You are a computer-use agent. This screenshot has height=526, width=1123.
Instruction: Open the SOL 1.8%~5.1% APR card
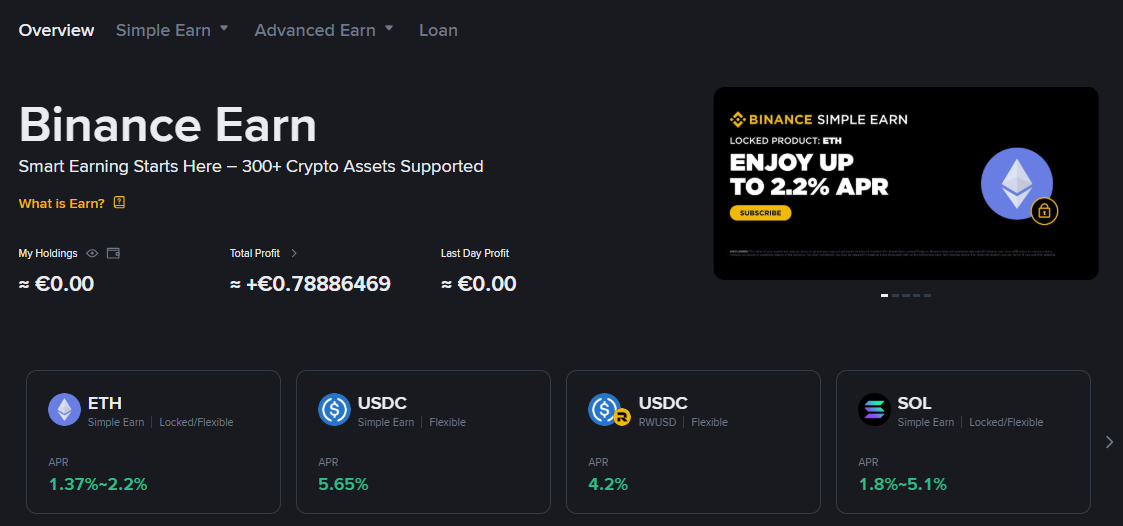pyautogui.click(x=963, y=441)
